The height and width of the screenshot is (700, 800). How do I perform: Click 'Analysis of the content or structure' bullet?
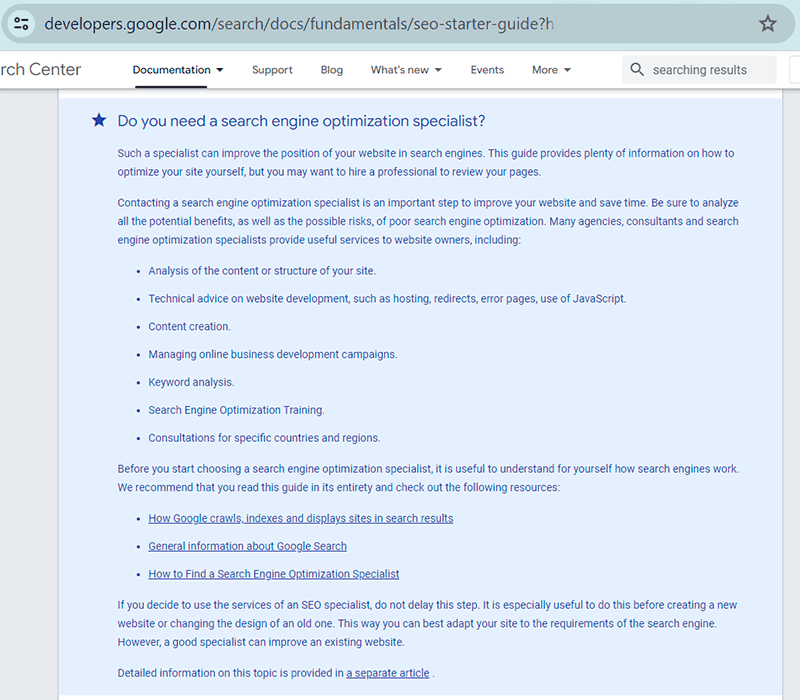(x=262, y=271)
